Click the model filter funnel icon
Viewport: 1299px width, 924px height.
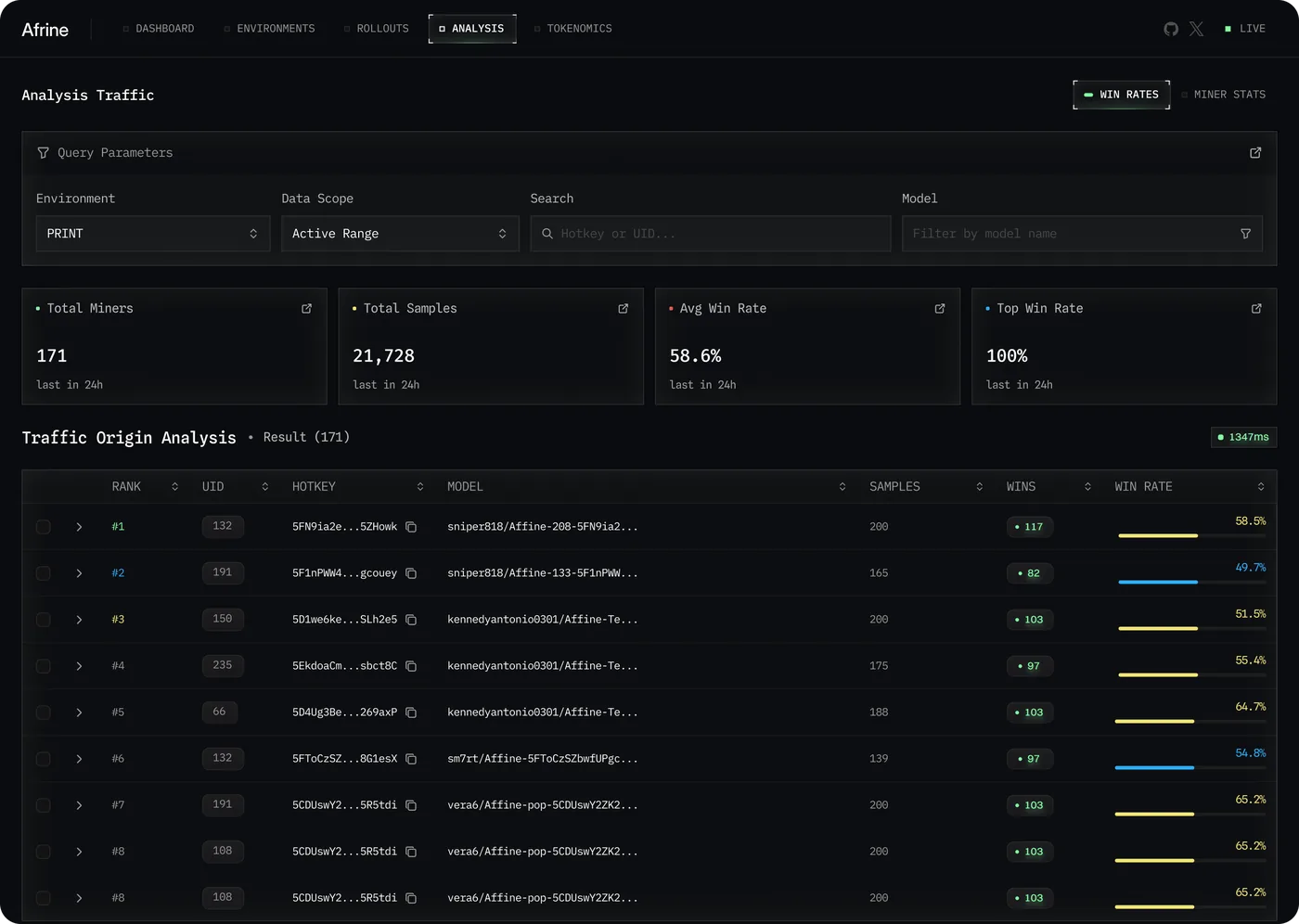point(1246,234)
